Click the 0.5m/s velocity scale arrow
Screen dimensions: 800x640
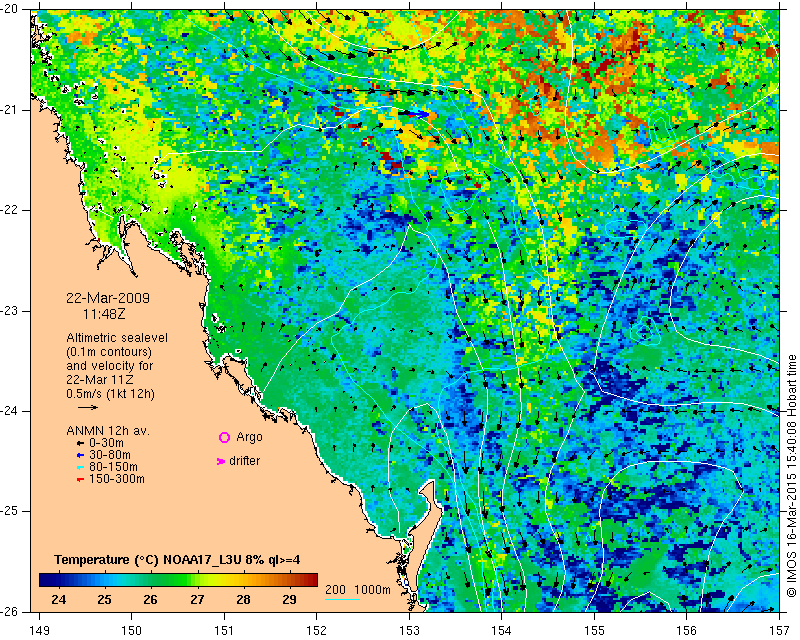(x=88, y=407)
